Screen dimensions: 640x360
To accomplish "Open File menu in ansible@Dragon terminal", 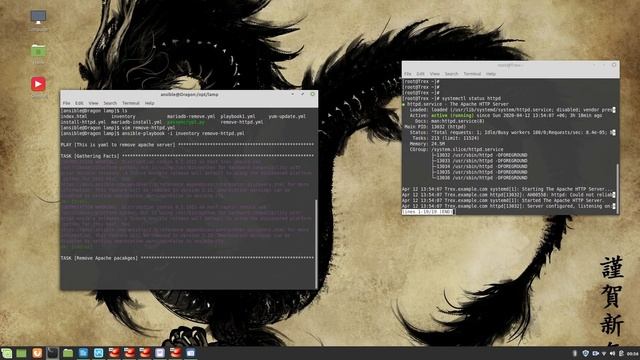I will tap(67, 103).
